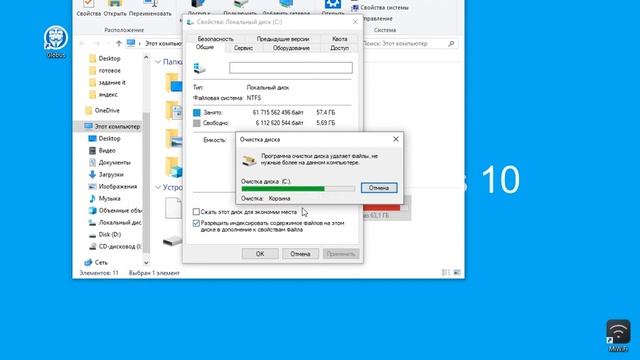Click the up-one-level arrow in Explorer
This screenshot has width=640, height=360.
(119, 43)
